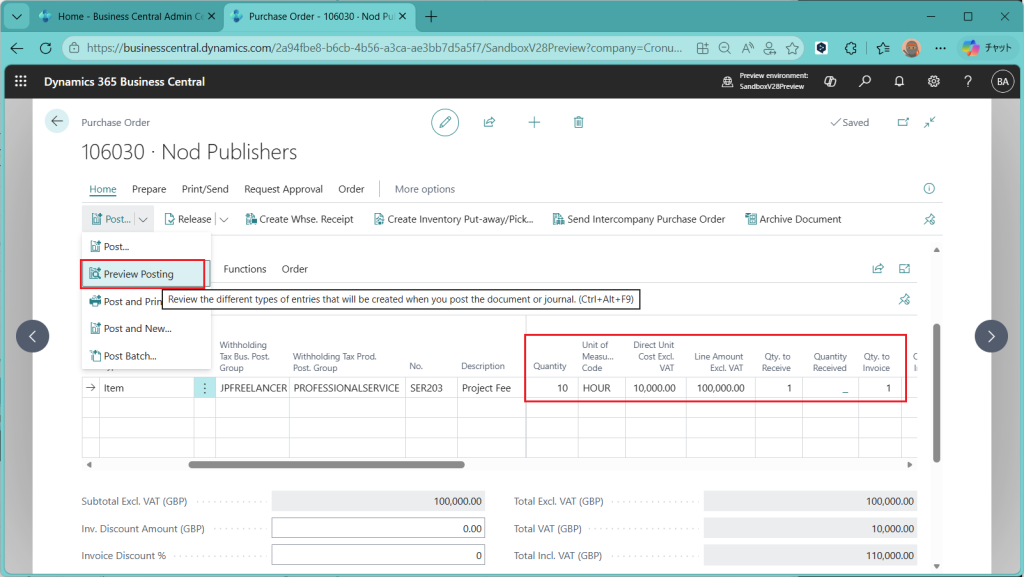The height and width of the screenshot is (577, 1024).
Task: Click the horizontal scrollbar of lines grid
Action: 326,464
